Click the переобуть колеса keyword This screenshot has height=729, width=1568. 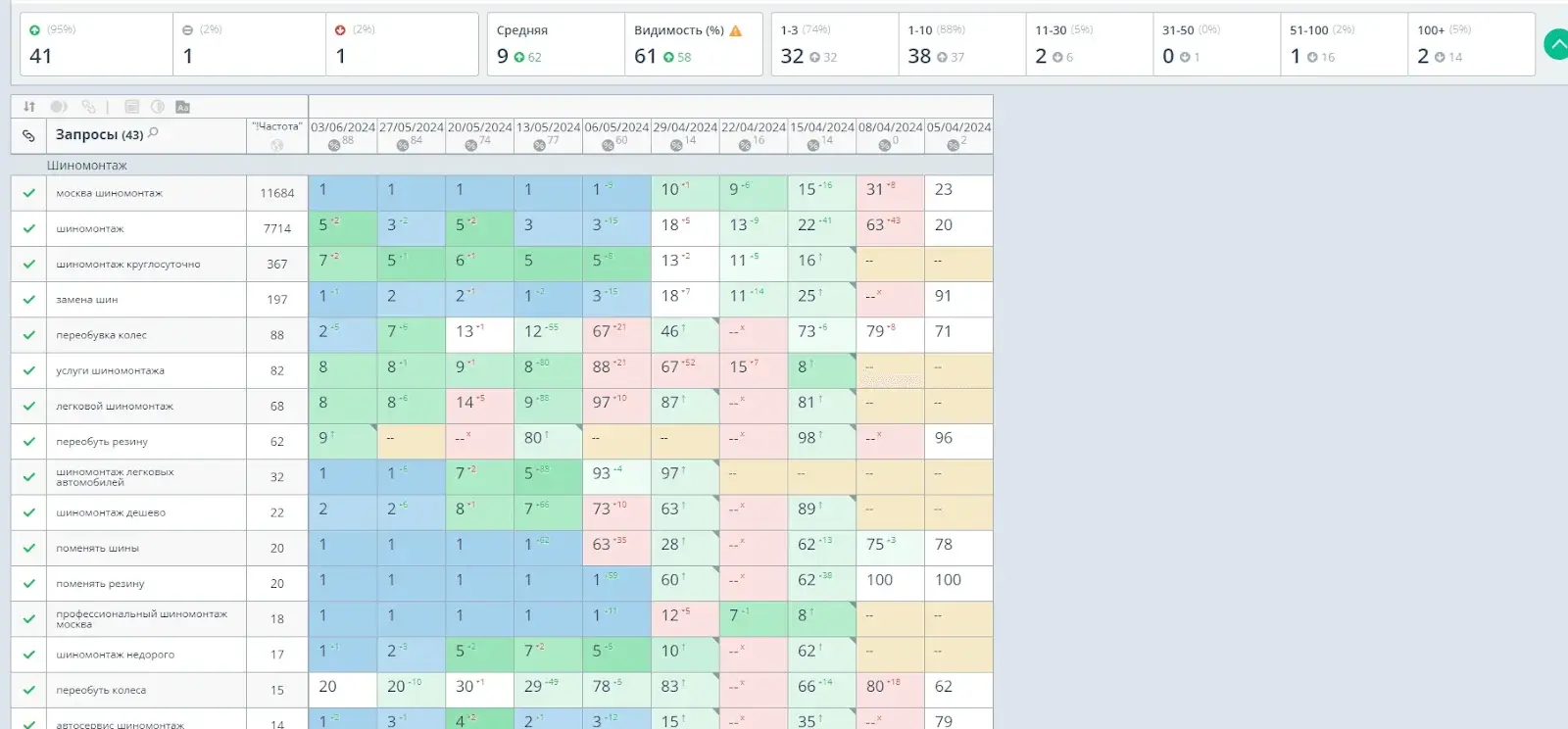click(x=101, y=690)
